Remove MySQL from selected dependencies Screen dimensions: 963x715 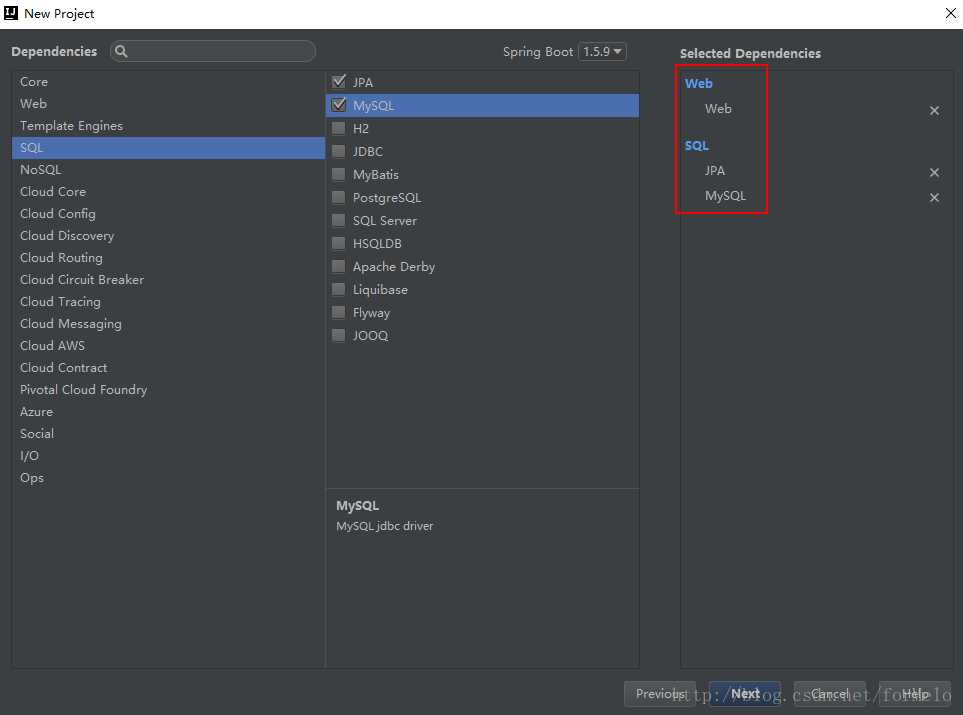[x=934, y=198]
